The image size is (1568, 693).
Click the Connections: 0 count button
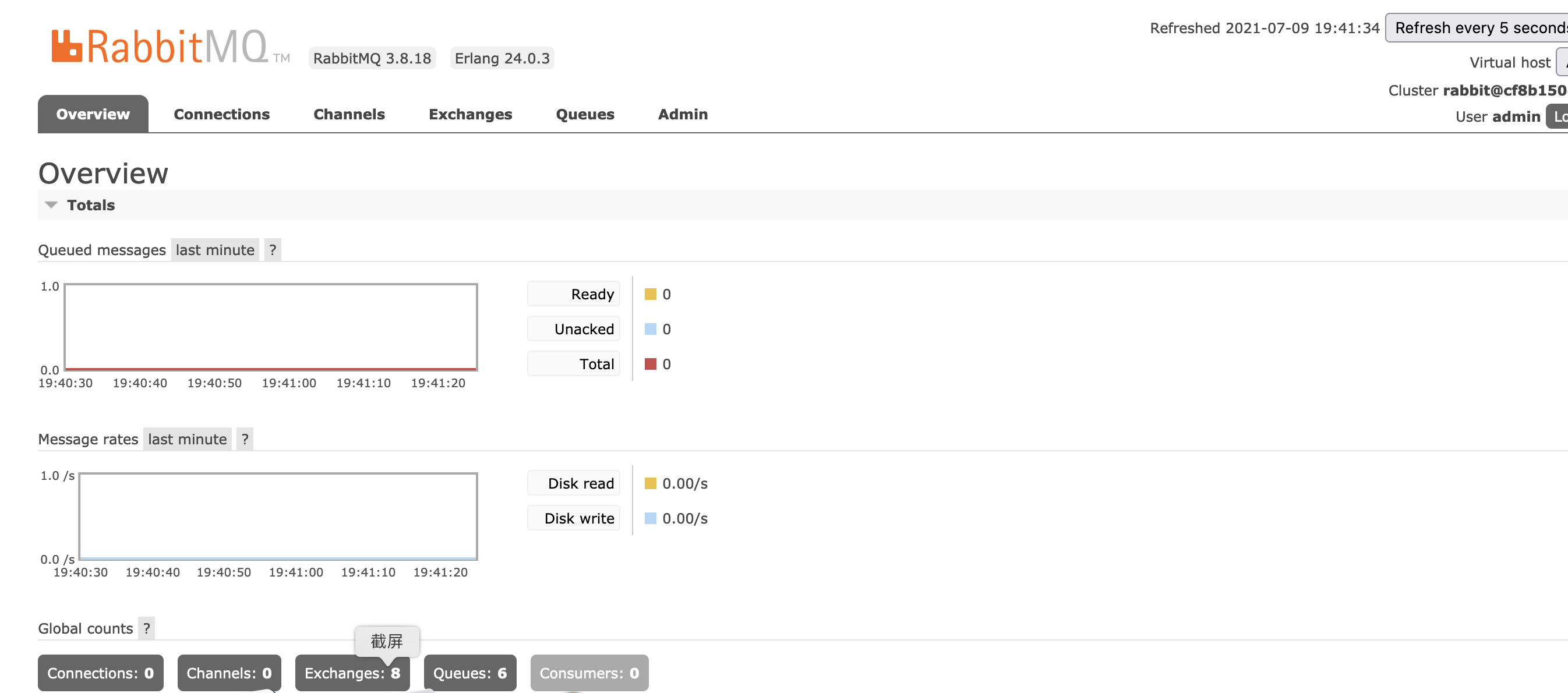click(100, 673)
